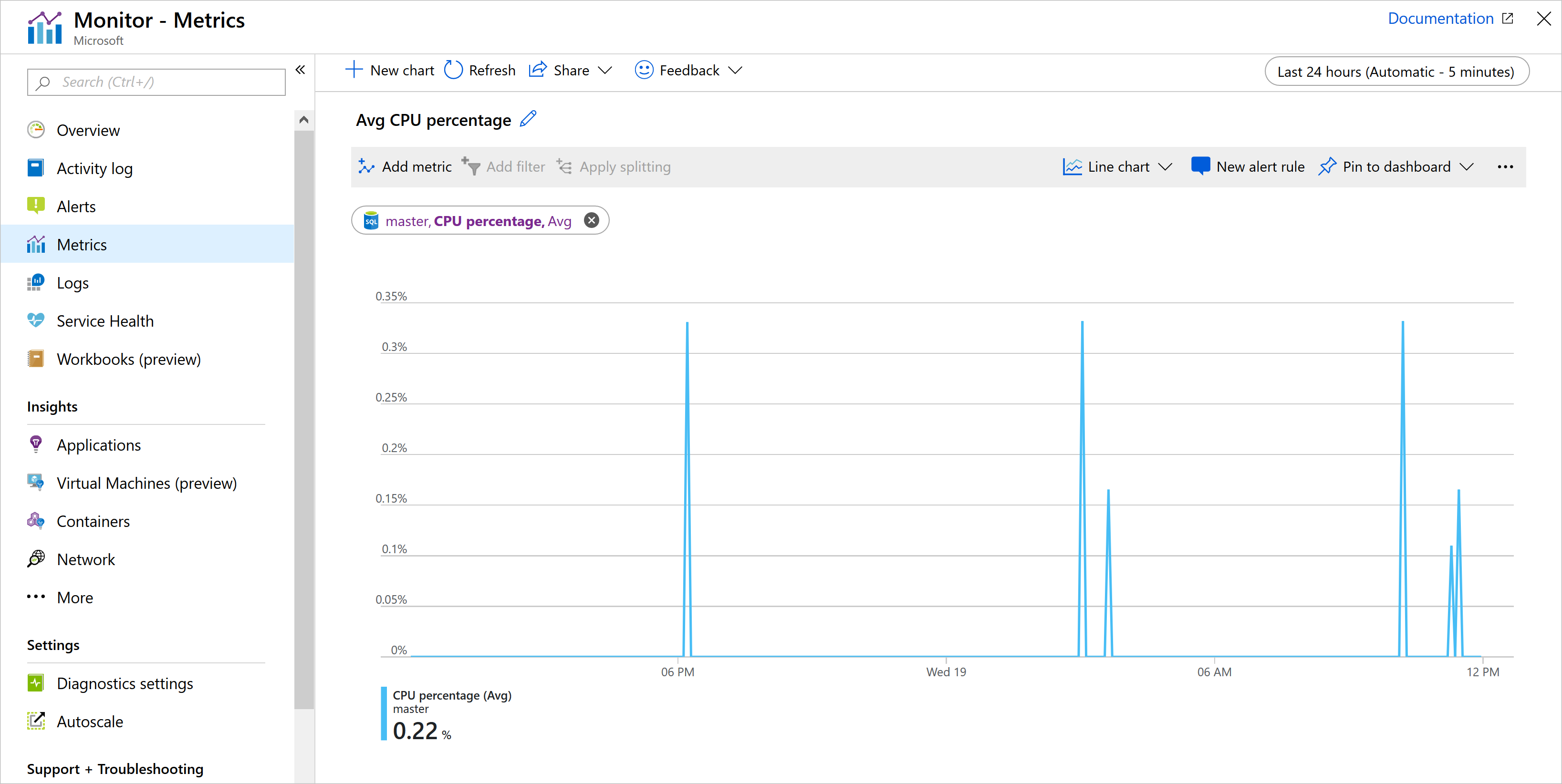Image resolution: width=1562 pixels, height=784 pixels.
Task: Click the Refresh icon
Action: point(455,70)
